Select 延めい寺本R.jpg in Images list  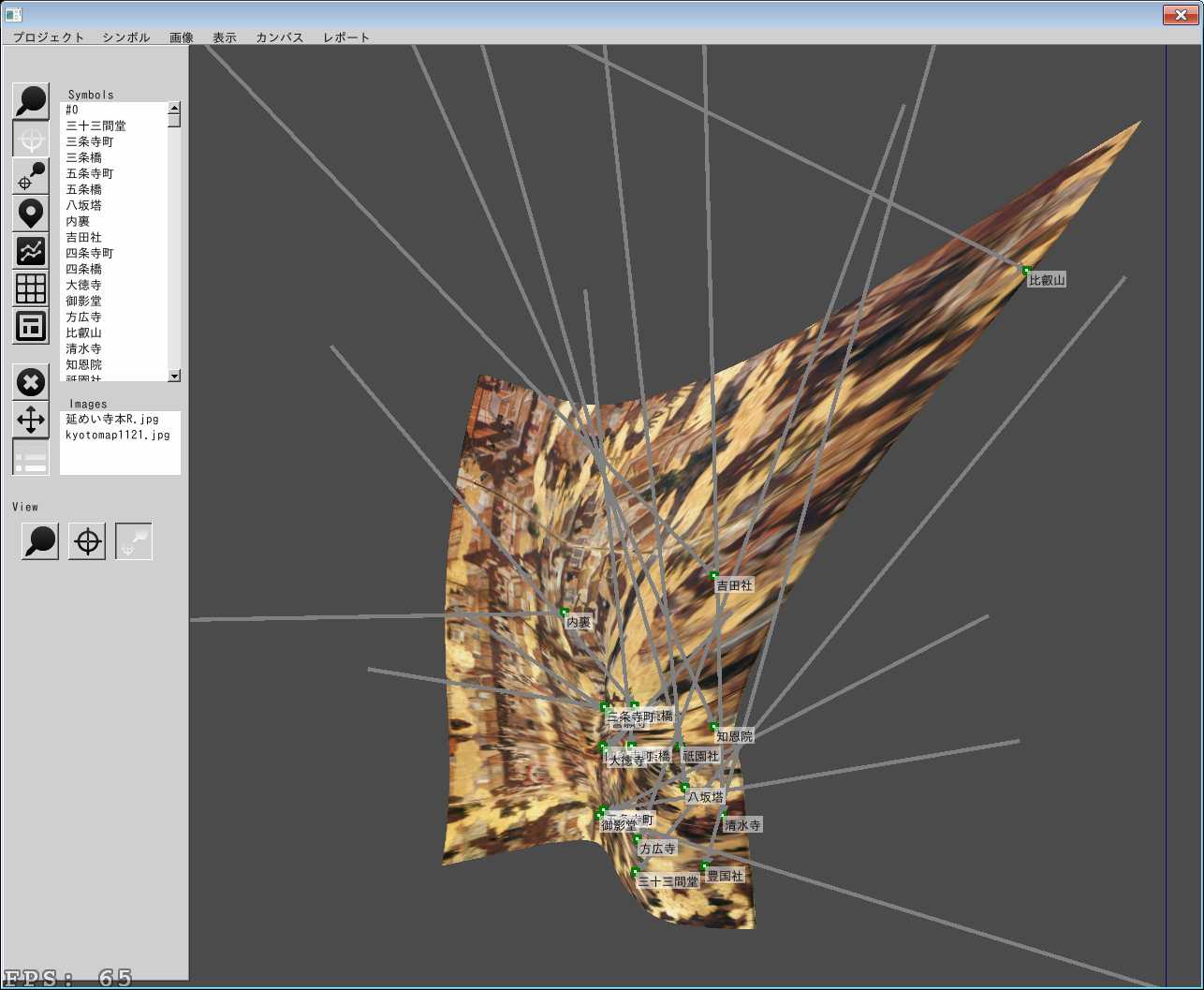click(x=120, y=420)
